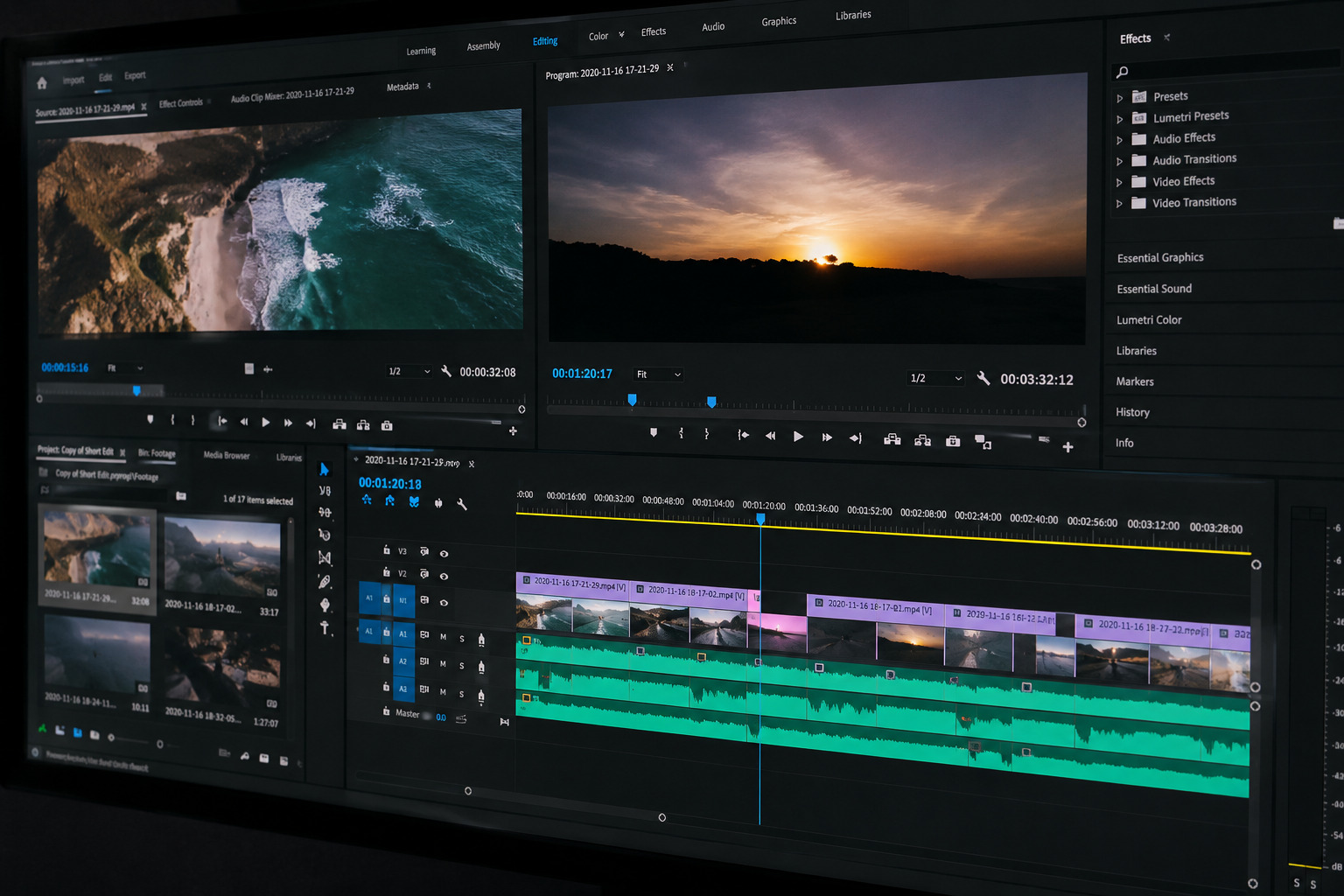Solo audio track A3
This screenshot has width=1344, height=896.
(x=462, y=693)
